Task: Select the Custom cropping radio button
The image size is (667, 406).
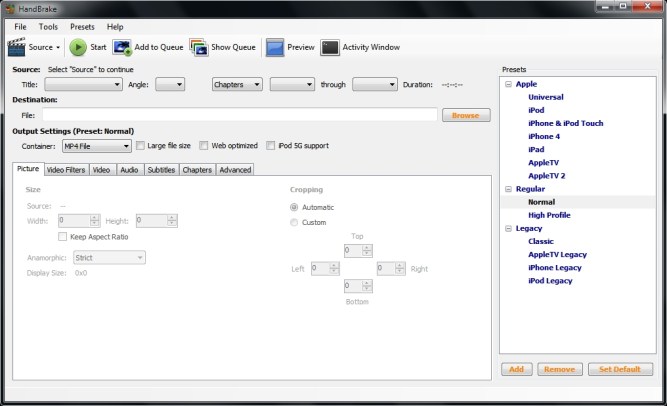Action: pyautogui.click(x=294, y=222)
